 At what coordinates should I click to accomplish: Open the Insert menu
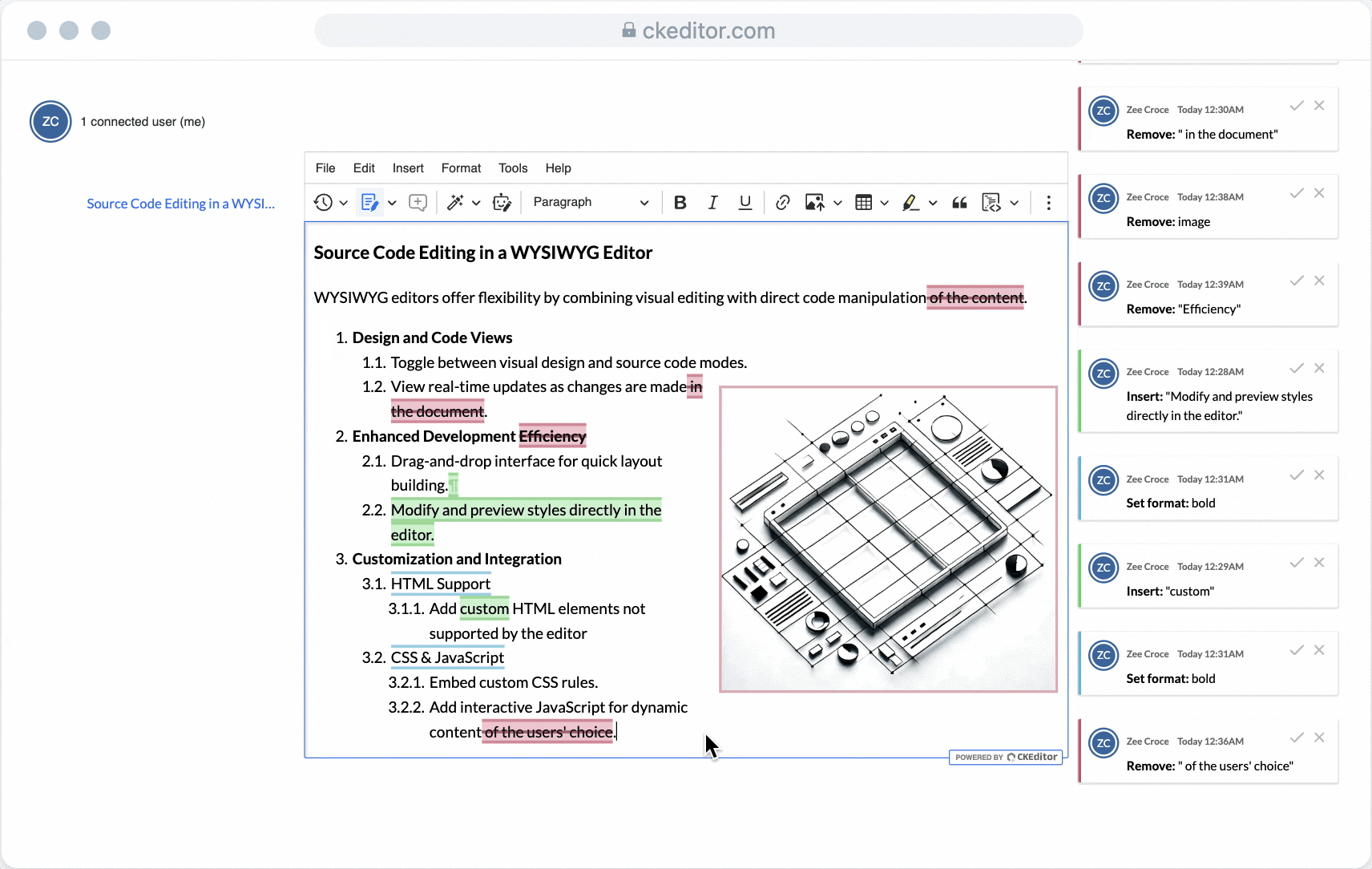click(x=408, y=168)
